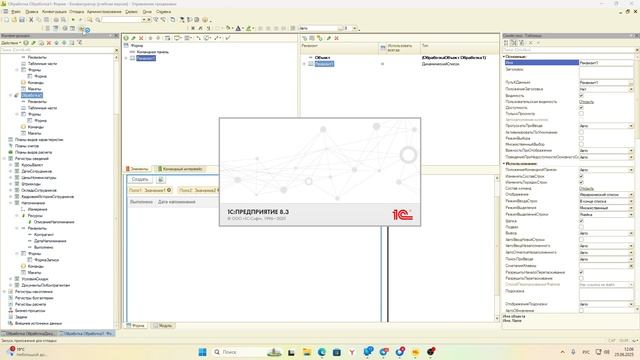Select Регистры накопления tree node
640x360 pixels.
[33, 291]
